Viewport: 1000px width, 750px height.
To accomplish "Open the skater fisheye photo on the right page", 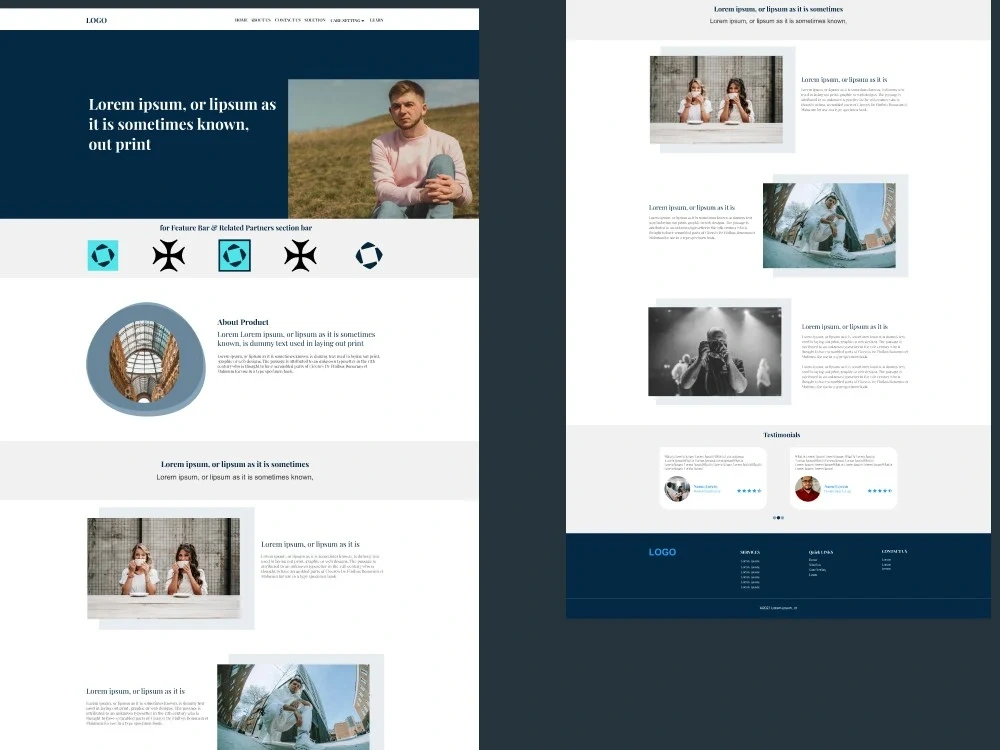I will click(x=829, y=225).
